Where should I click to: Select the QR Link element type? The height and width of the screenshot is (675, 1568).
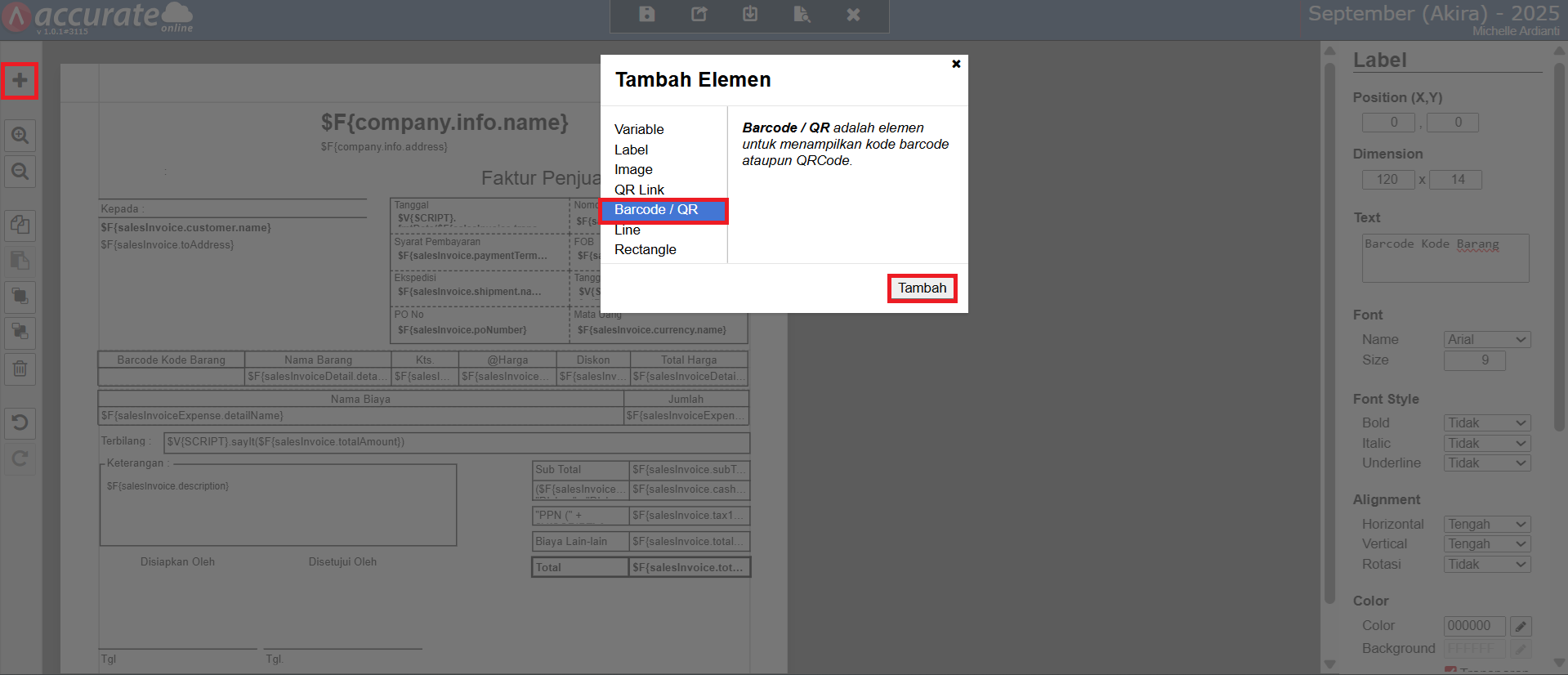pyautogui.click(x=639, y=190)
